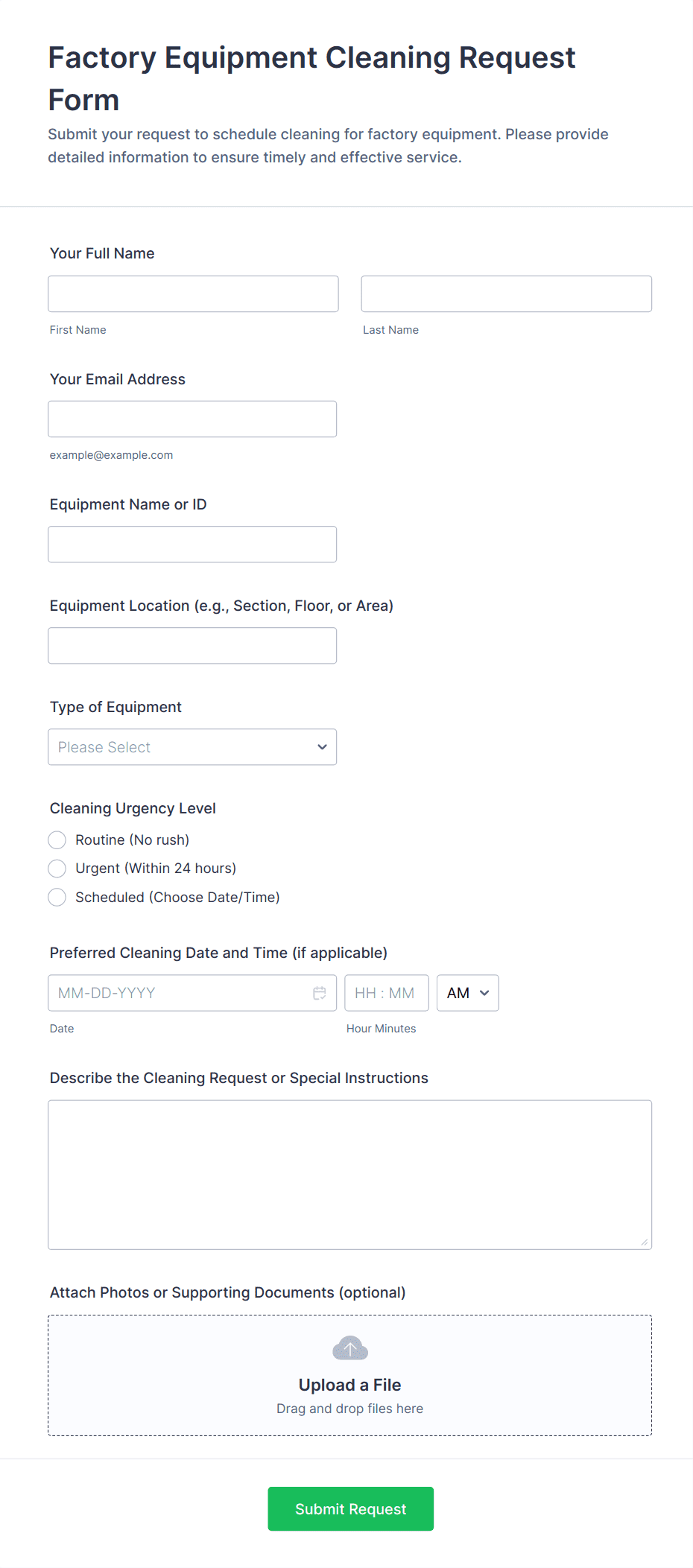Click the AM/PM chevron arrow
This screenshot has height=1568, width=693.
point(484,993)
